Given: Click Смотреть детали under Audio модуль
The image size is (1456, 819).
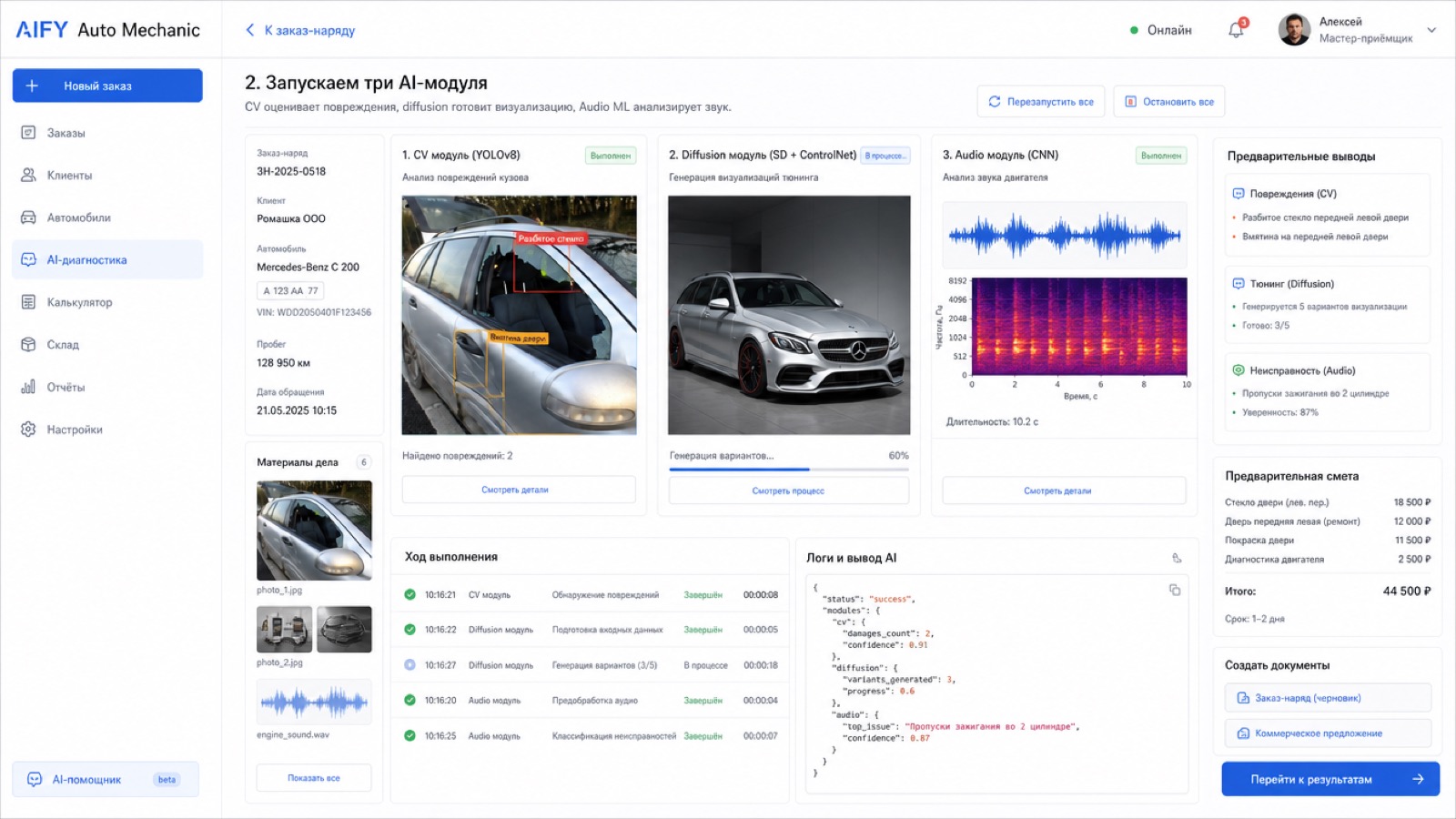Looking at the screenshot, I should (1064, 490).
